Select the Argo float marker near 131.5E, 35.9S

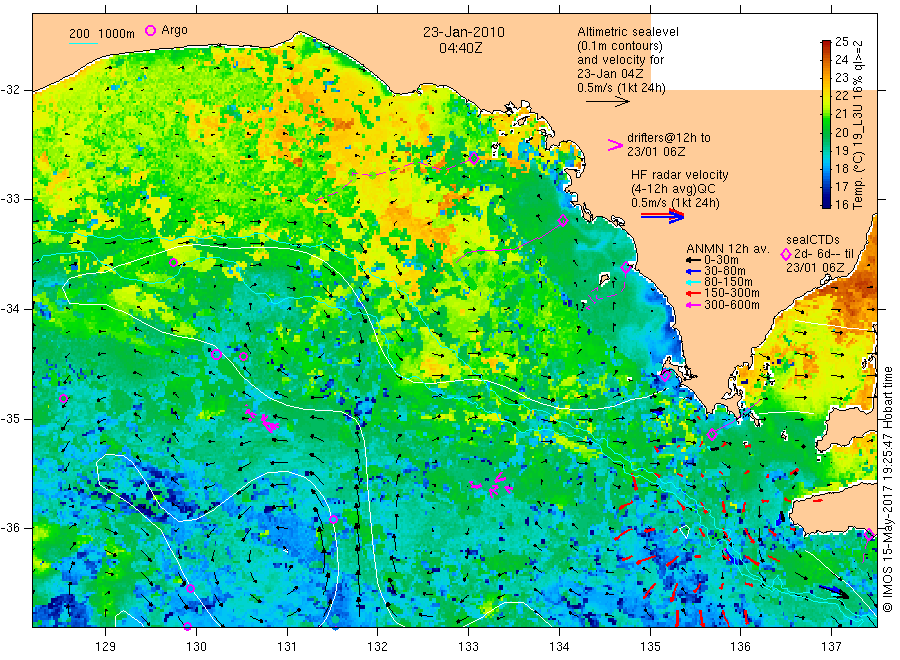333,519
